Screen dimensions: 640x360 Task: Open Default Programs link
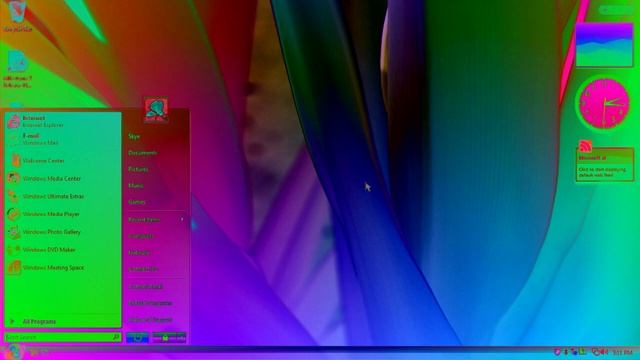point(150,303)
